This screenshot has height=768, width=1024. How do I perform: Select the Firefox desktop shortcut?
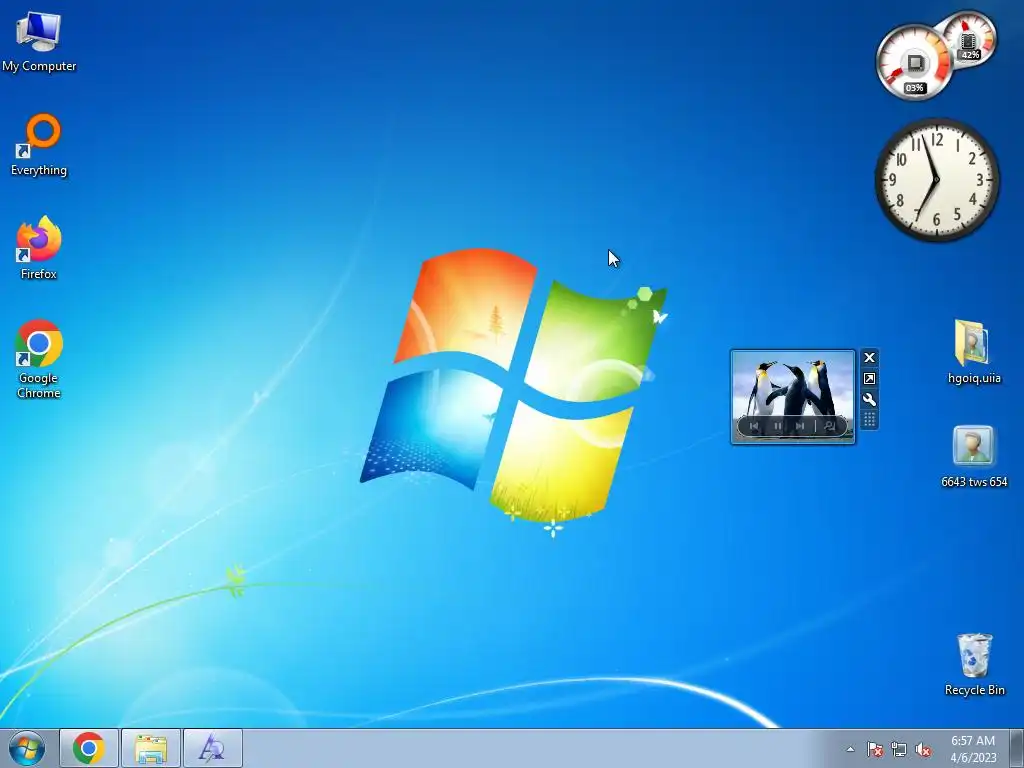tap(39, 248)
